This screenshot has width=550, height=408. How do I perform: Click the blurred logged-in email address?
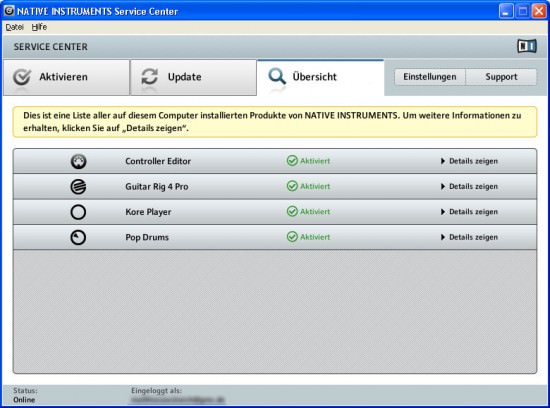point(178,400)
